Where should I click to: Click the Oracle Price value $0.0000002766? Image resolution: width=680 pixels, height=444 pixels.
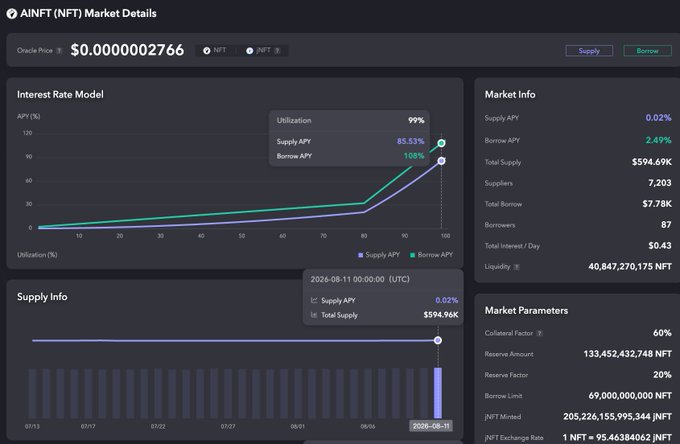tap(127, 50)
